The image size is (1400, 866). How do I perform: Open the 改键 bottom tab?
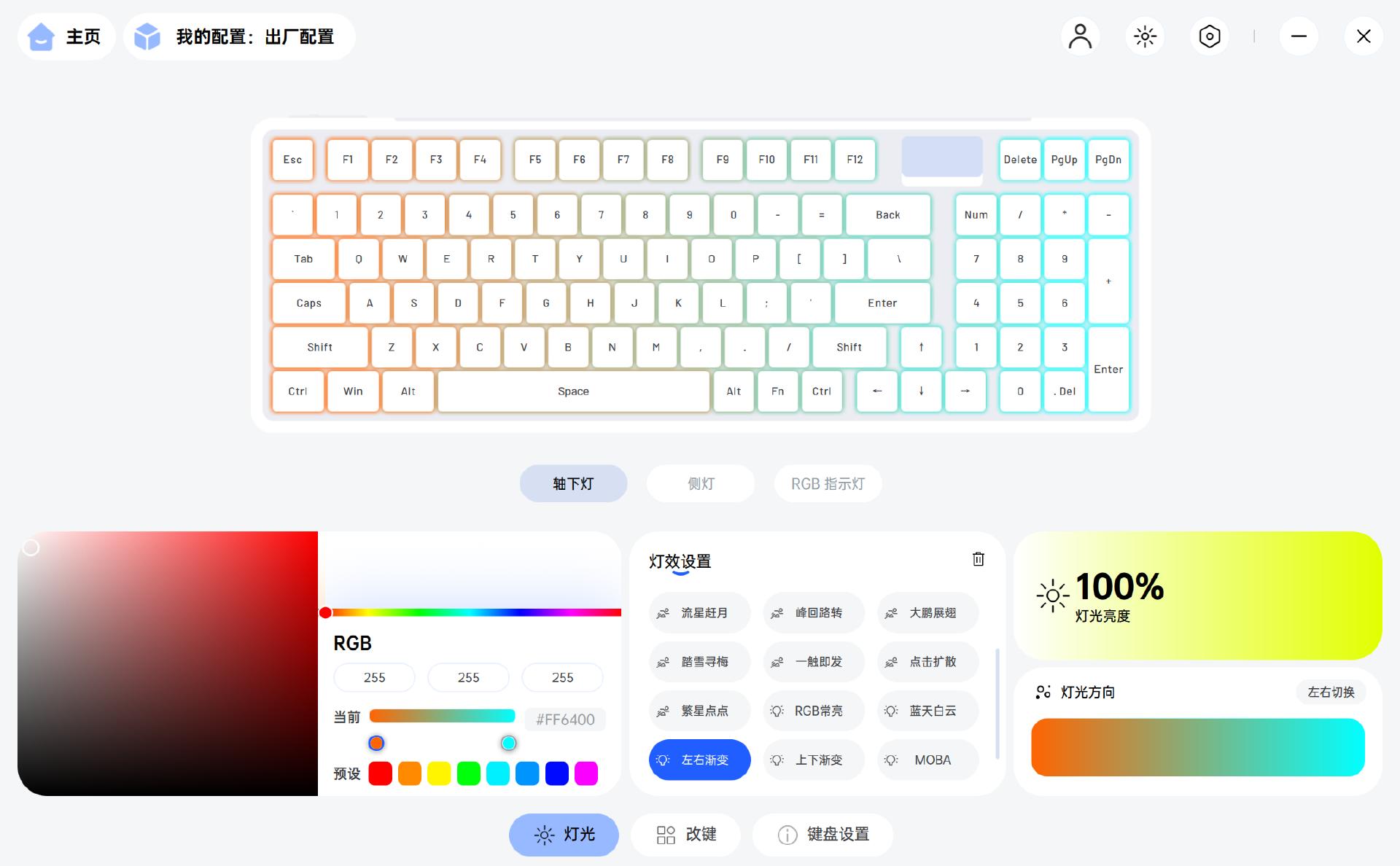point(686,835)
